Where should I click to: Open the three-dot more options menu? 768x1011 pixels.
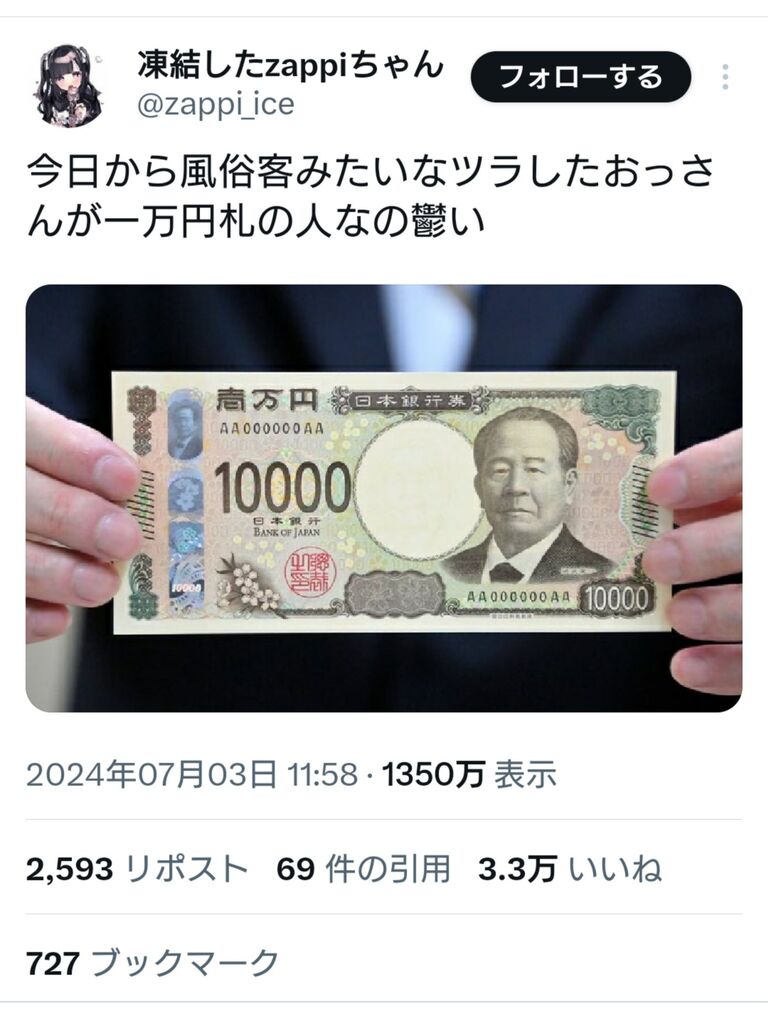click(x=726, y=77)
